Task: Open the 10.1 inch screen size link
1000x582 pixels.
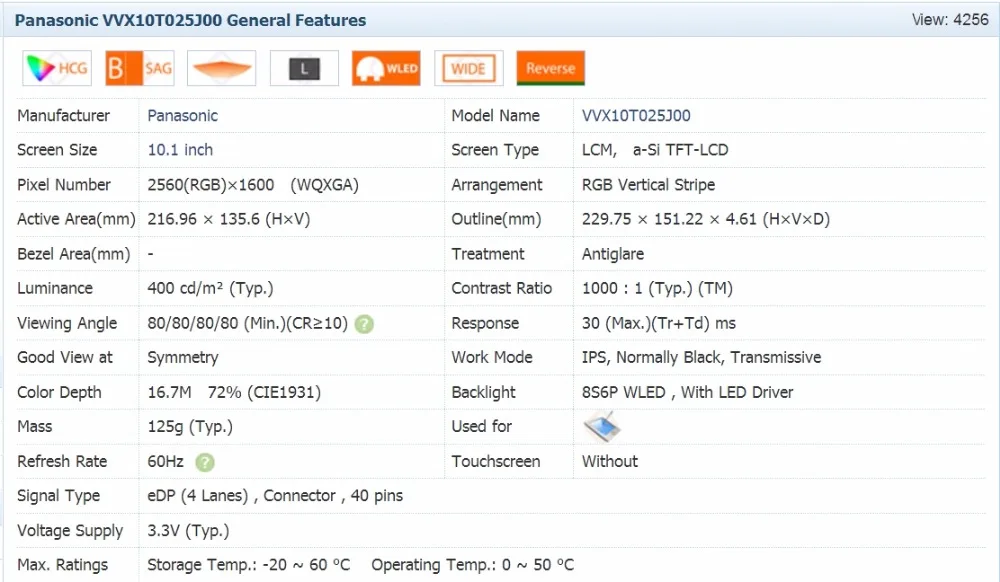Action: tap(180, 150)
